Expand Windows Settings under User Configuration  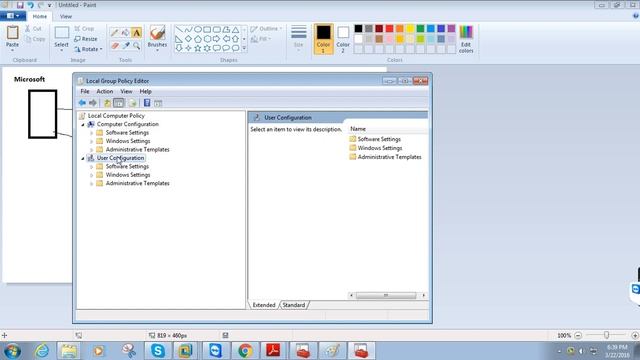(x=91, y=175)
